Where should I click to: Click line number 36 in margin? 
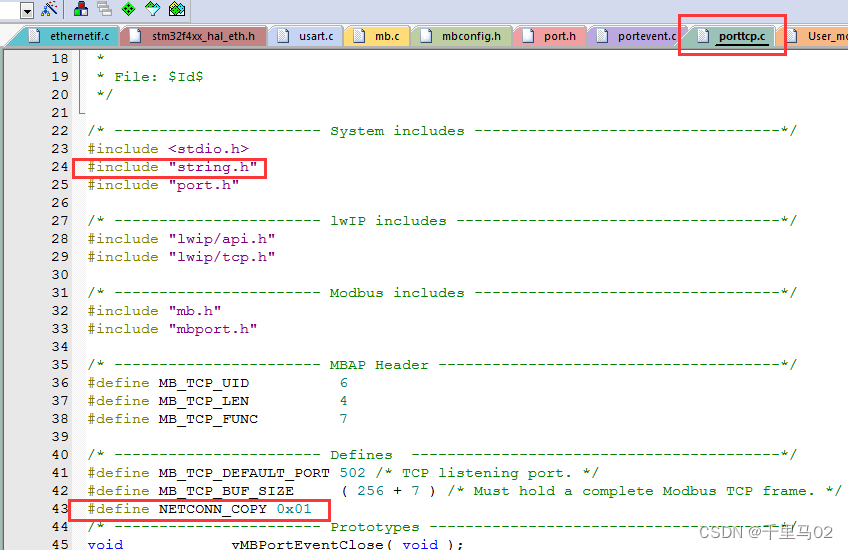60,383
